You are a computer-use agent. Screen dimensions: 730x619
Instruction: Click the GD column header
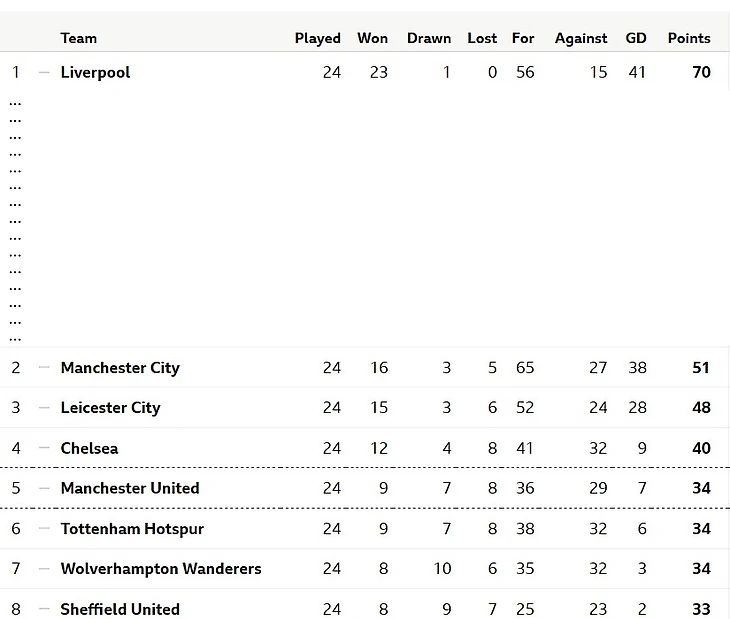click(x=636, y=38)
